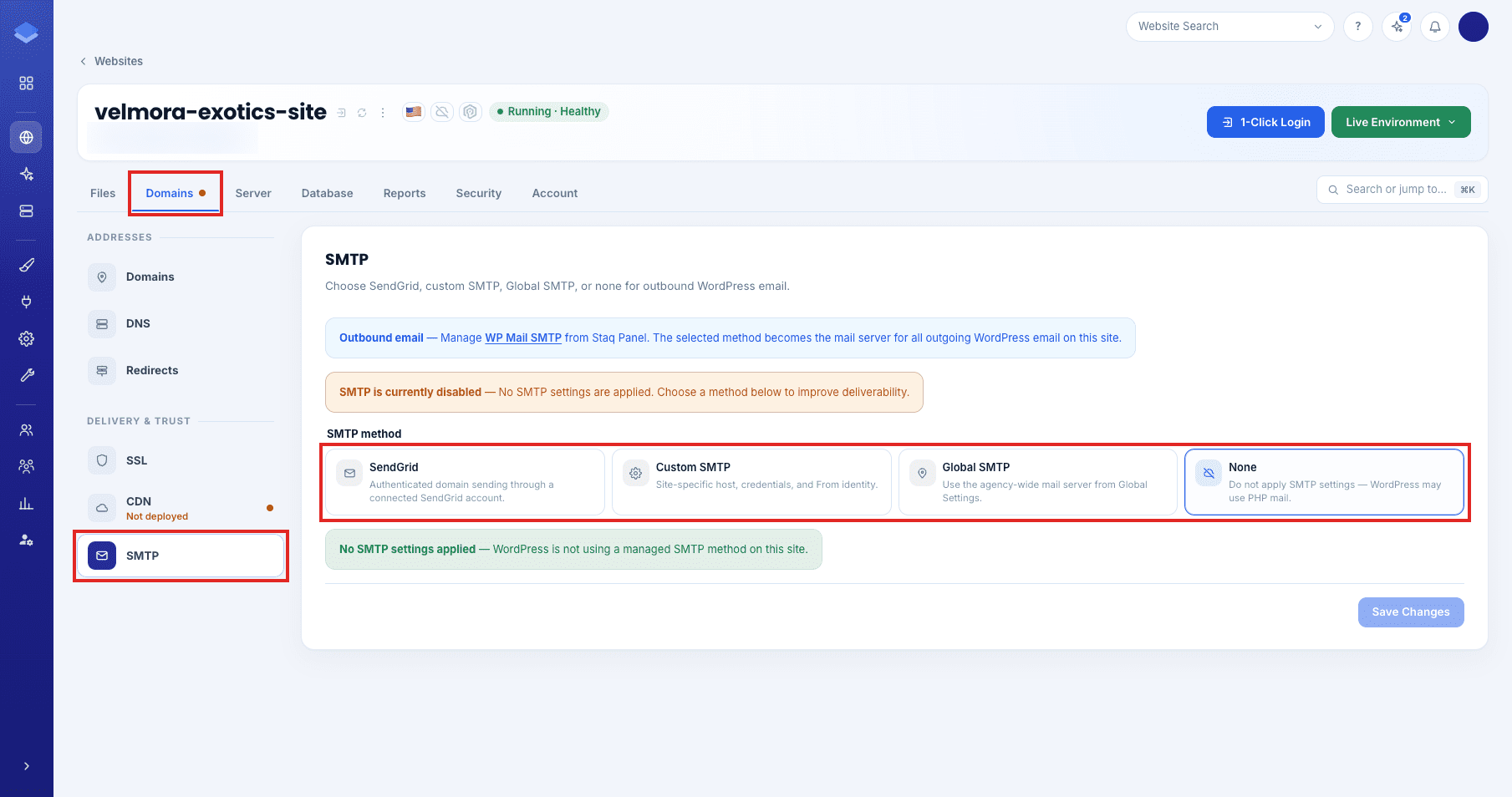Open the Websites globe icon in sidebar
This screenshot has width=1512, height=797.
coord(27,137)
